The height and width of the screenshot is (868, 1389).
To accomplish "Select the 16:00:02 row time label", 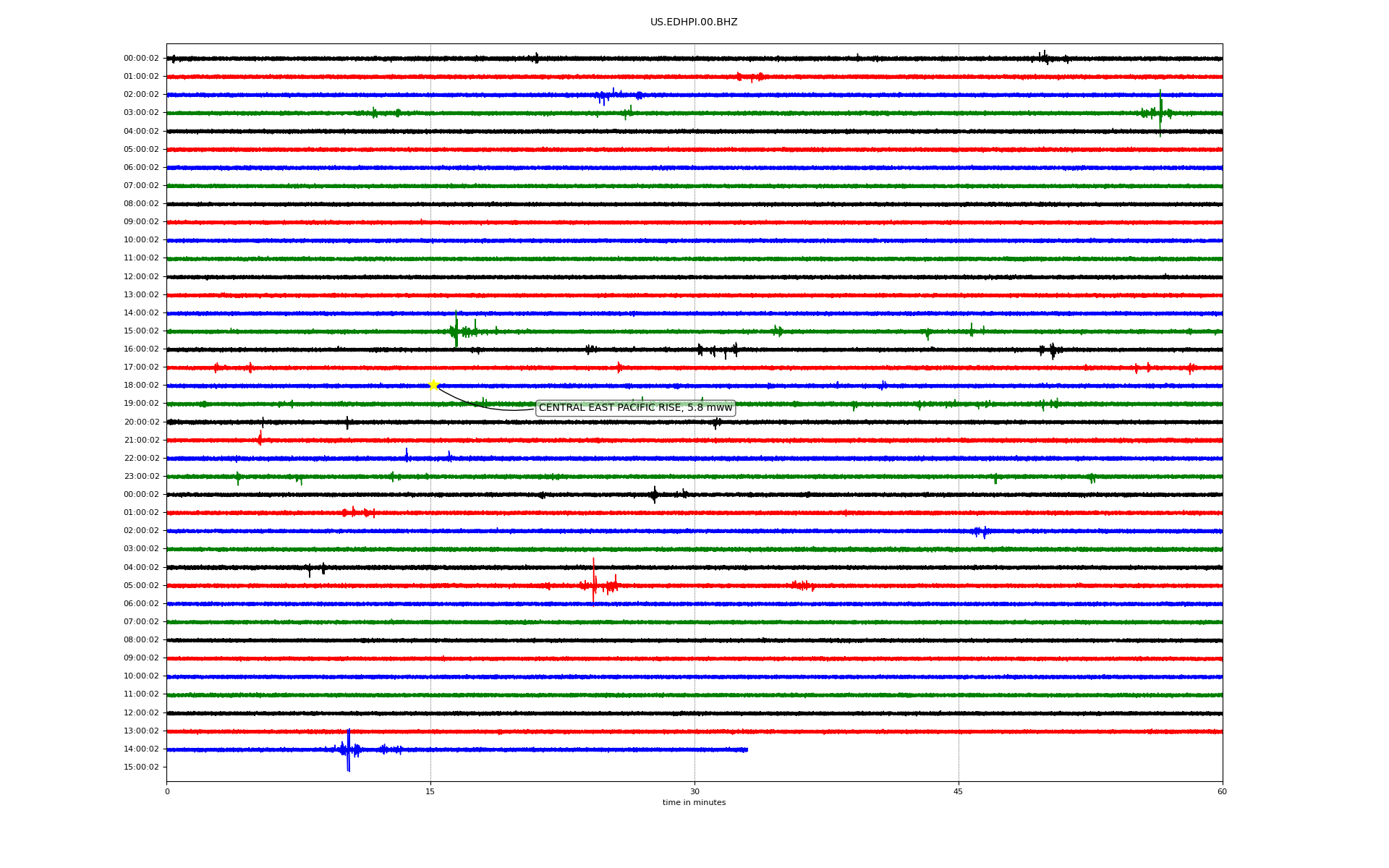I will pos(141,349).
